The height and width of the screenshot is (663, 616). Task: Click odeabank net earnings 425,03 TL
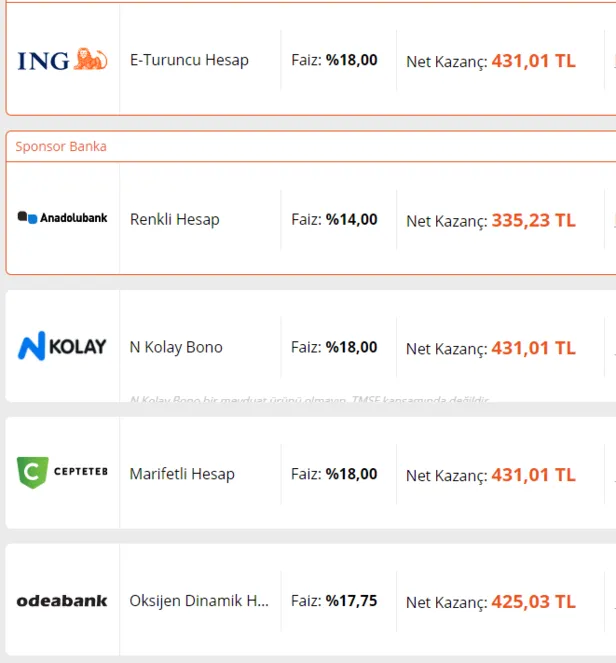click(533, 602)
